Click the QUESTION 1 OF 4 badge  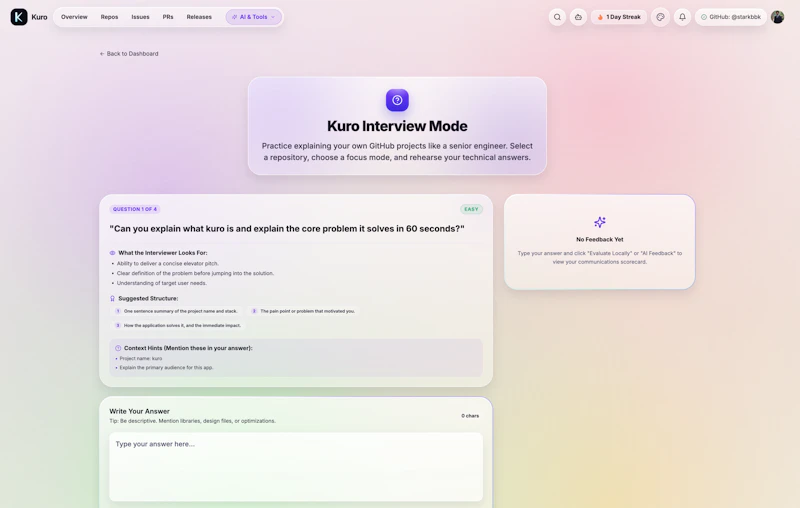tap(135, 209)
